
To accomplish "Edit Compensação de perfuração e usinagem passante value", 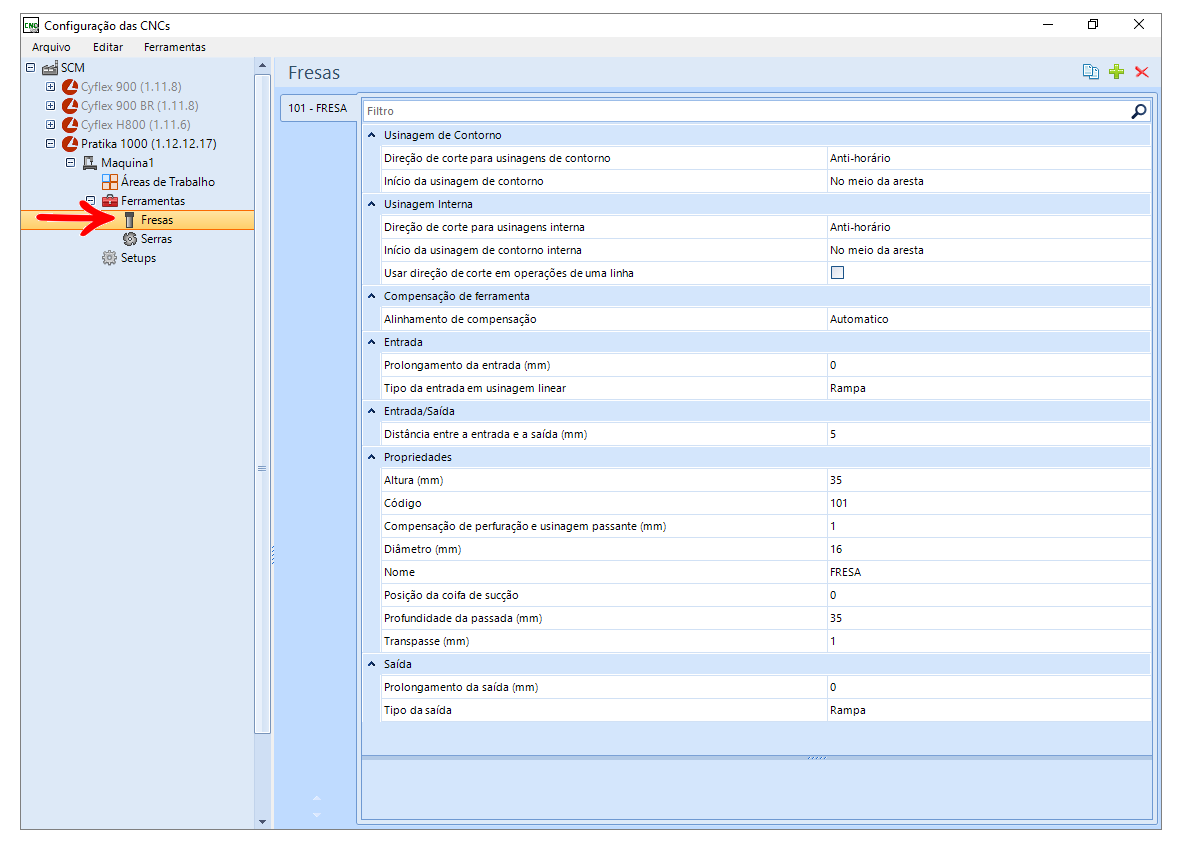I will tap(989, 526).
